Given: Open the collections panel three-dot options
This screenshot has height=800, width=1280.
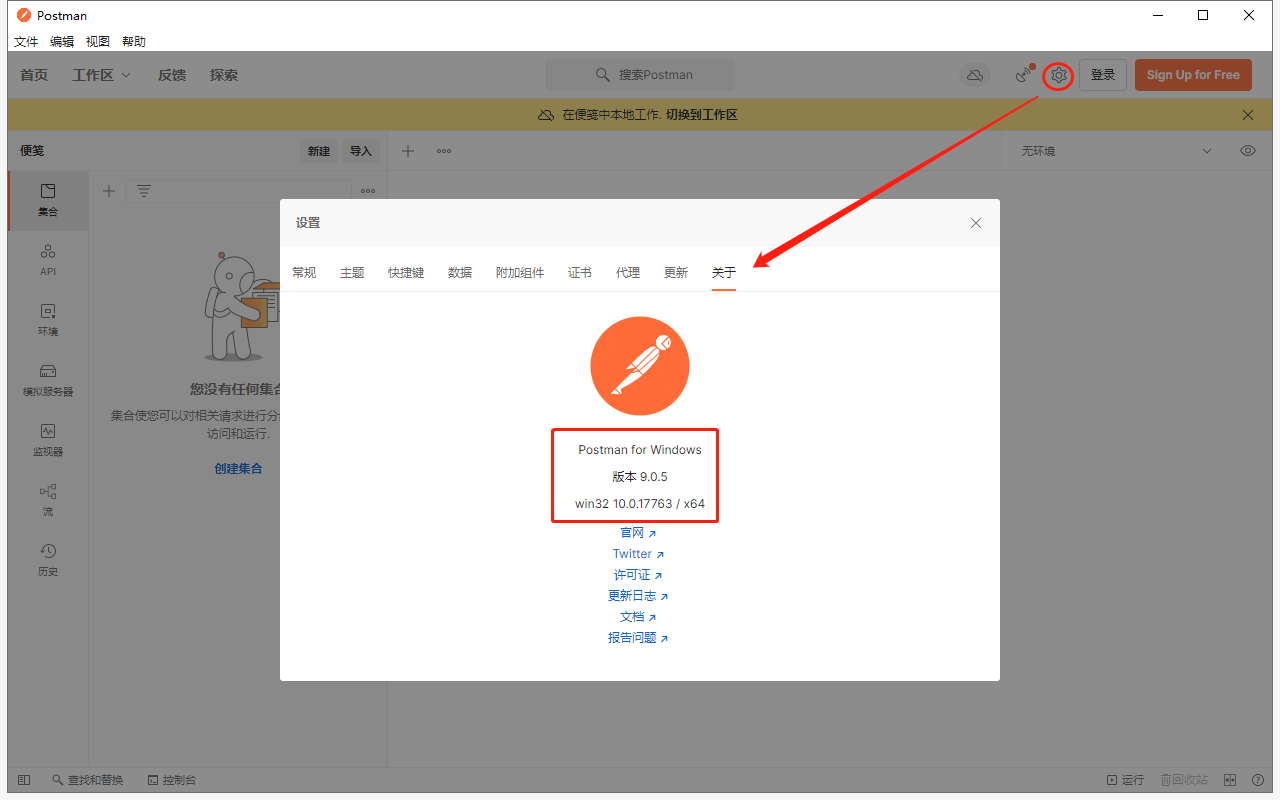Looking at the screenshot, I should pos(368,191).
